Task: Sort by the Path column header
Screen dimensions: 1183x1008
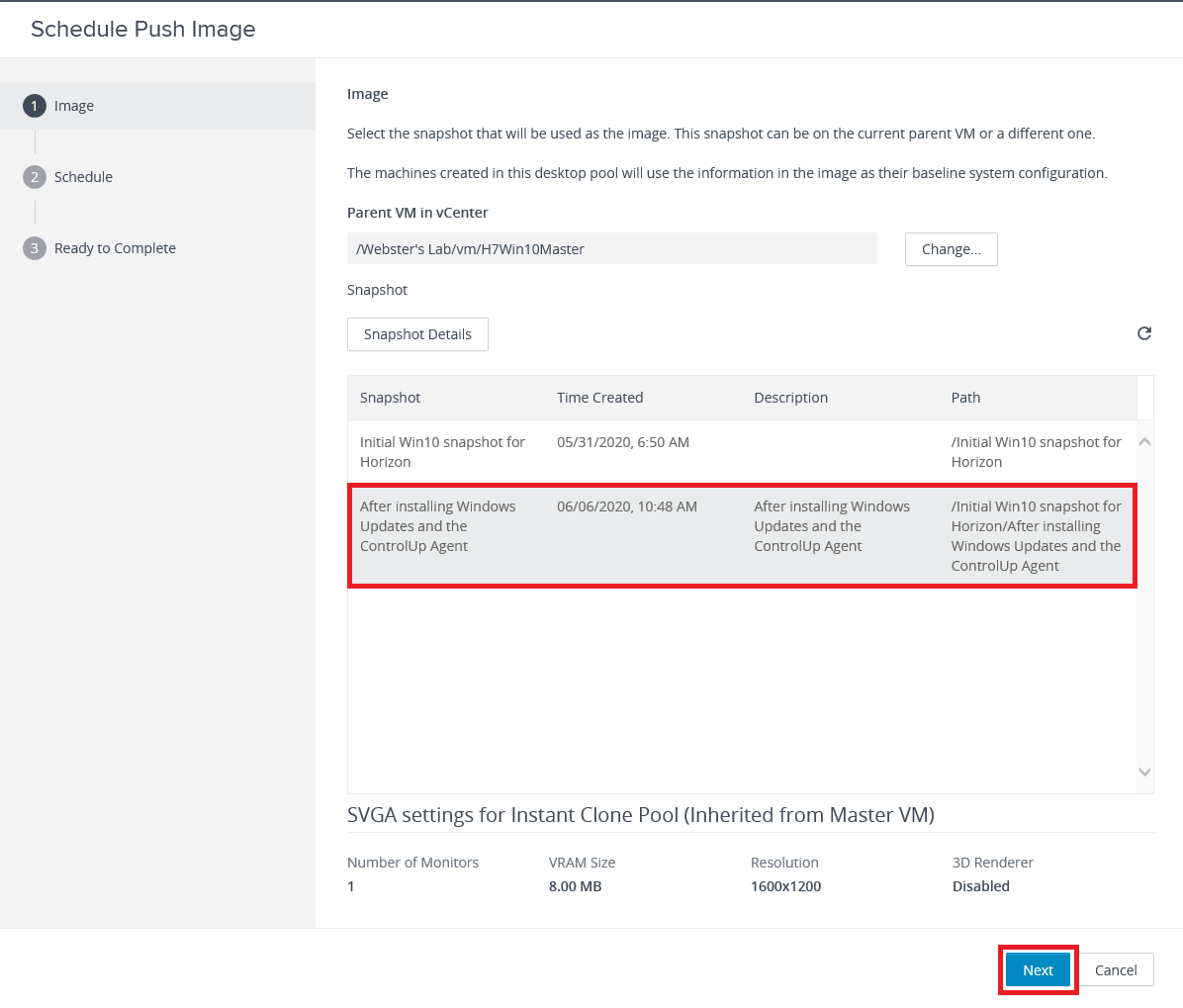Action: coord(965,398)
